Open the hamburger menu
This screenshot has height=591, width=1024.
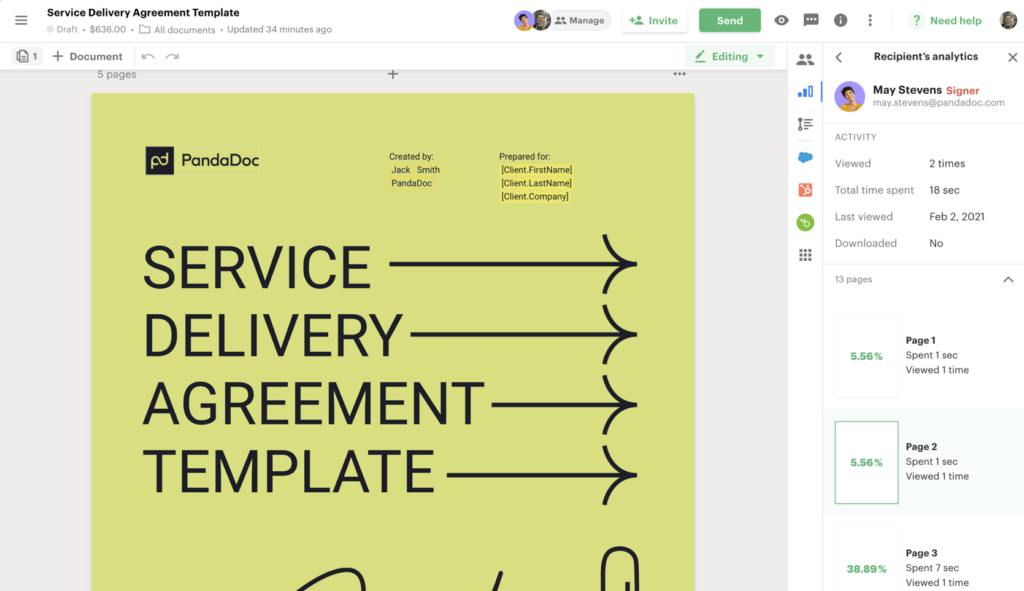[20, 20]
